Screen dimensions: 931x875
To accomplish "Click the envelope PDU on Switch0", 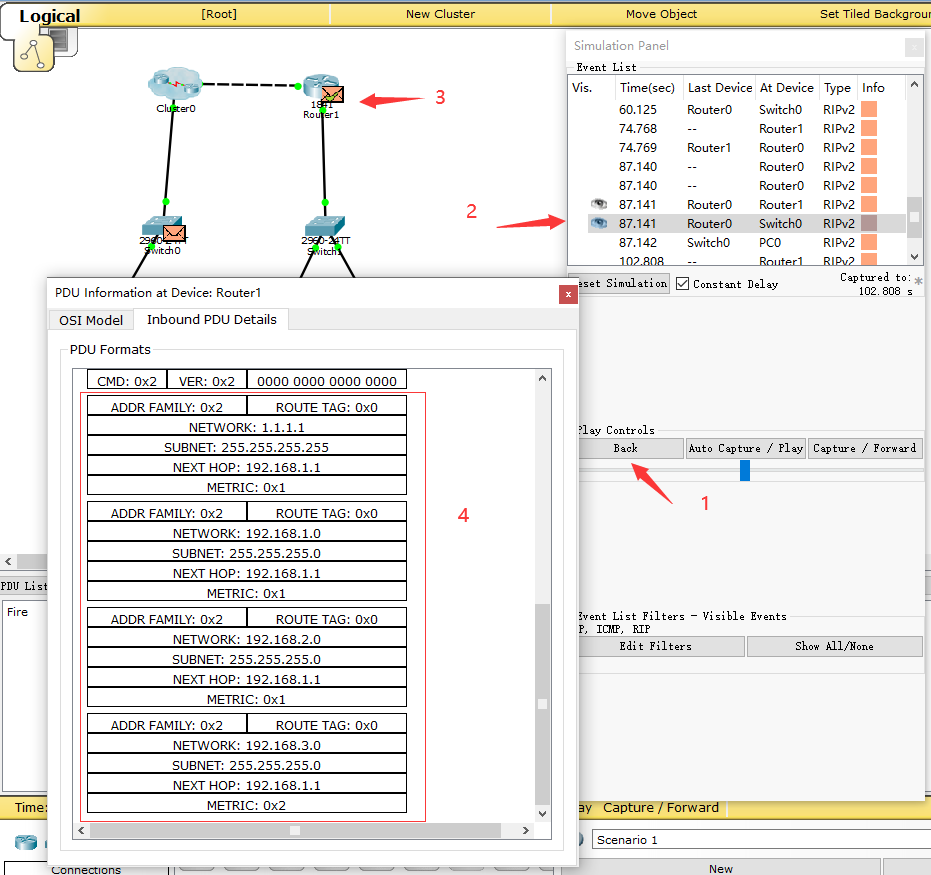I will coord(175,233).
